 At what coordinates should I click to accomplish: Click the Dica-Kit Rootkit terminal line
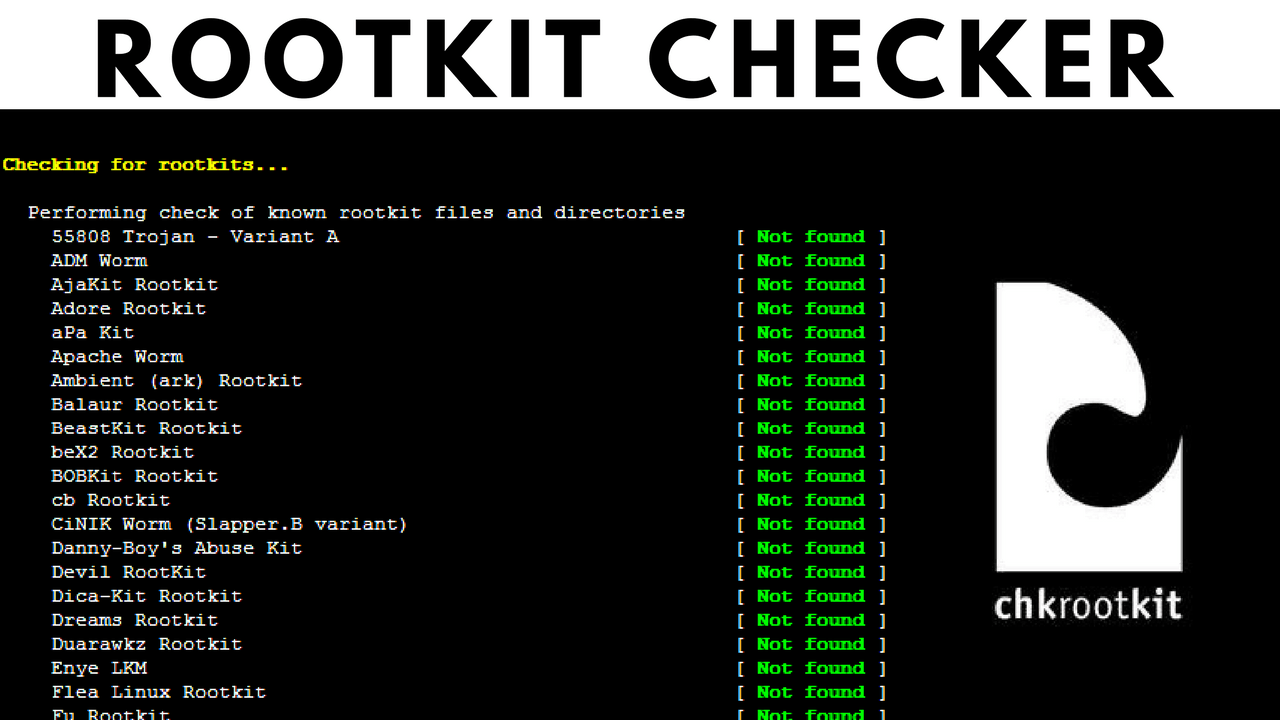[x=146, y=596]
